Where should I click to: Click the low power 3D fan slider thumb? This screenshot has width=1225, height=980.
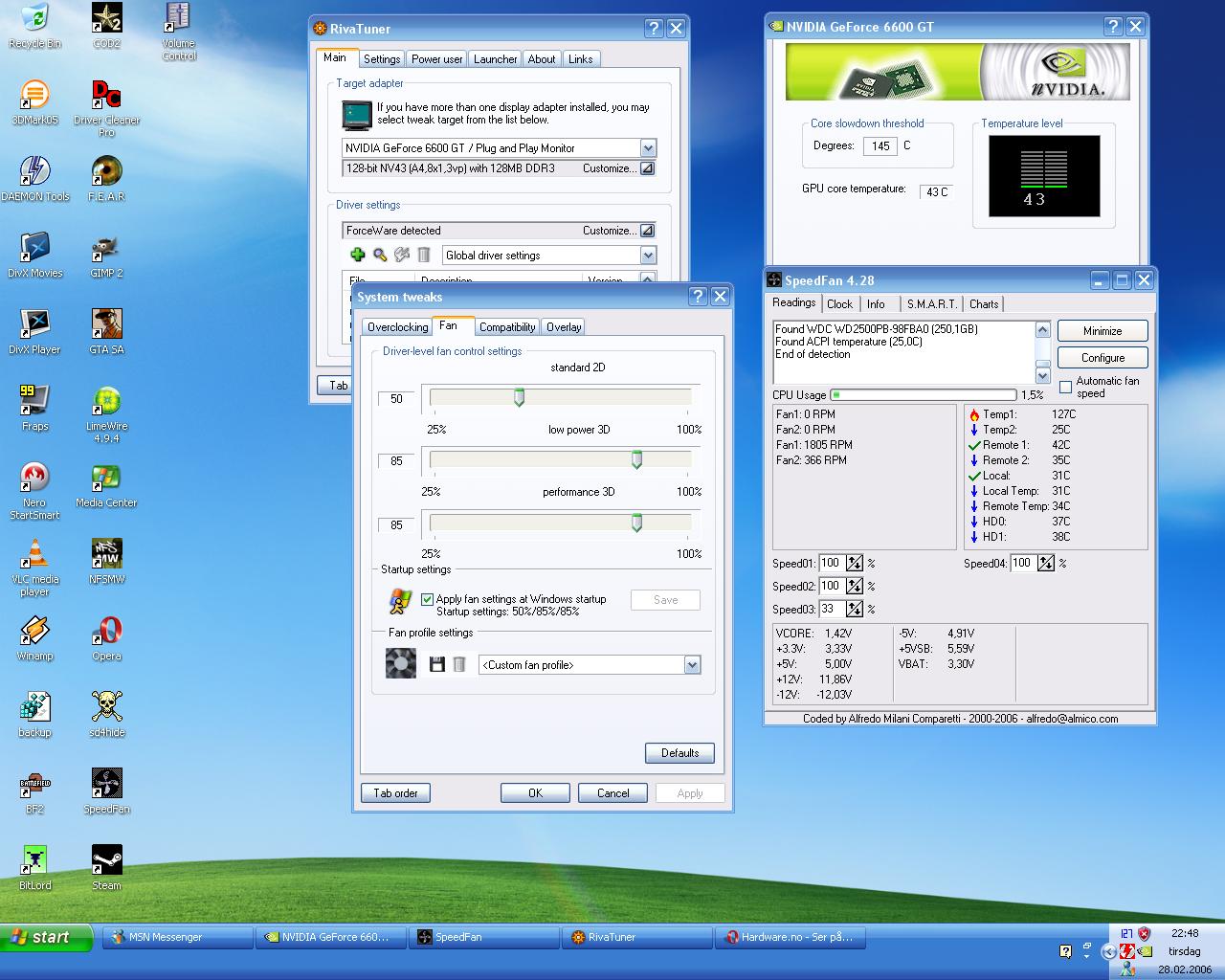coord(636,459)
